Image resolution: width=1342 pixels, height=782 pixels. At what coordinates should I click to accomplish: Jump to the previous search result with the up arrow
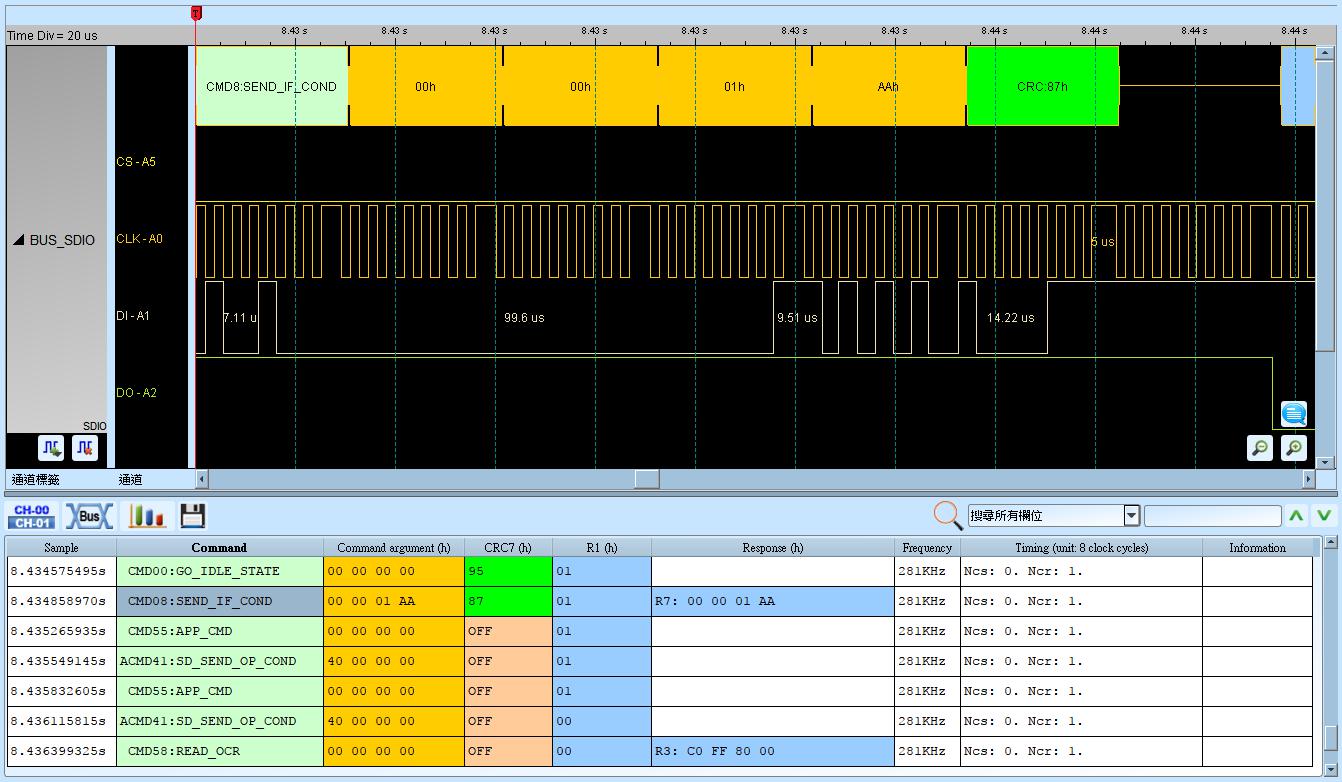tap(1296, 516)
